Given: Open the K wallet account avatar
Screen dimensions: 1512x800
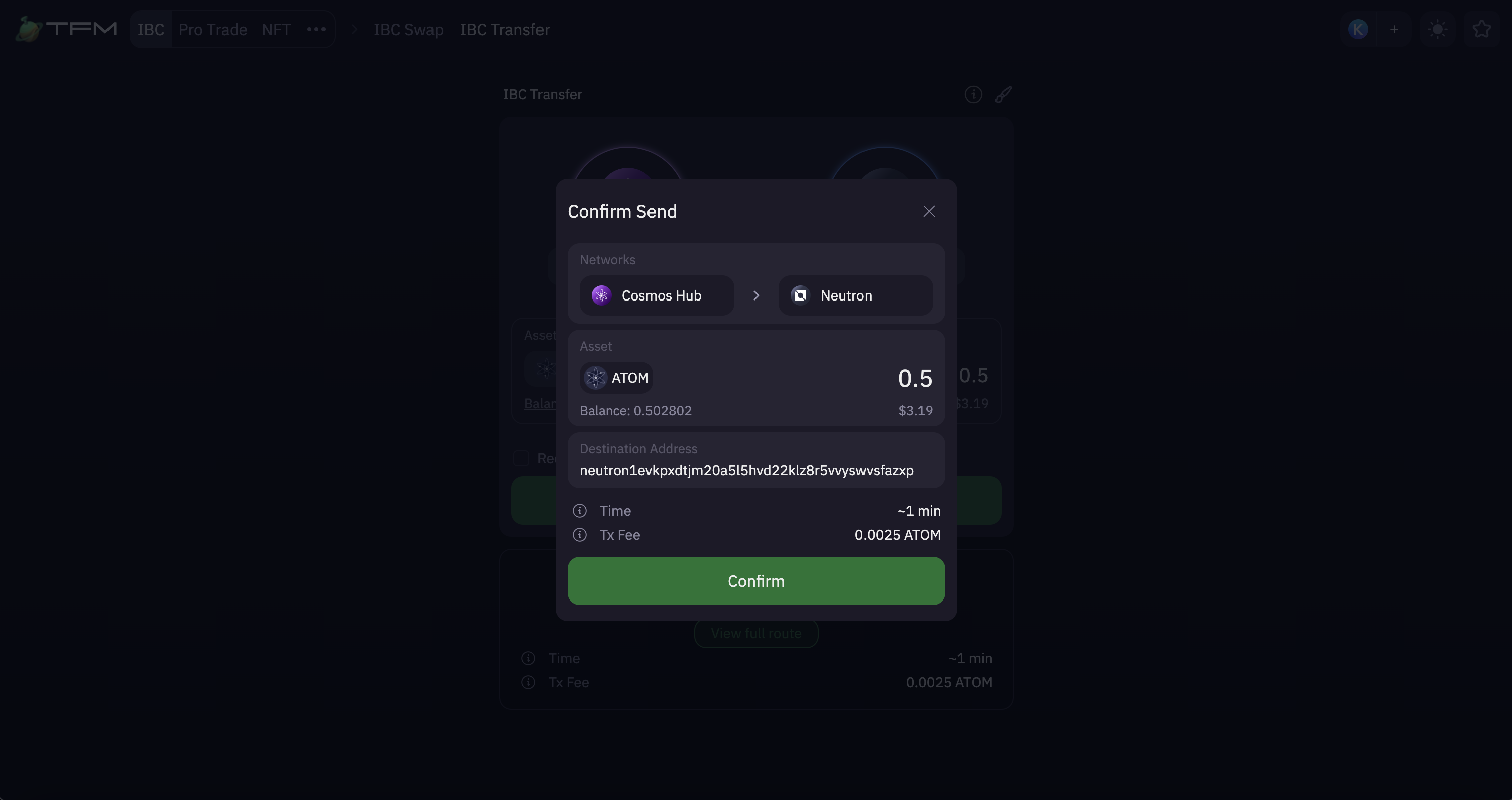Looking at the screenshot, I should coord(1358,29).
